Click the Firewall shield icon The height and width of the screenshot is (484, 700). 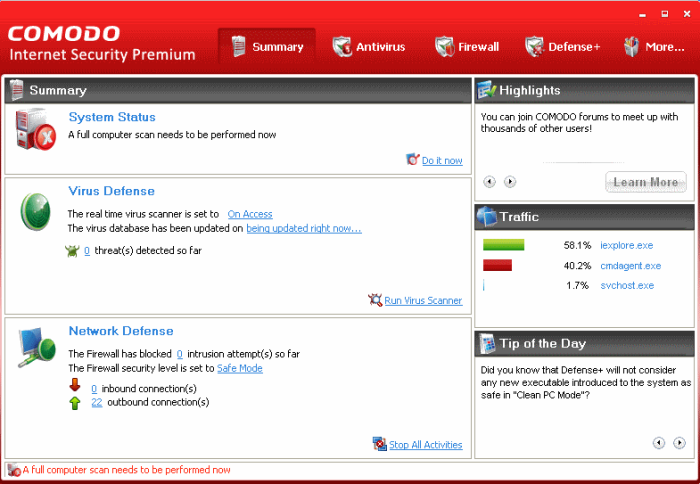pos(445,46)
